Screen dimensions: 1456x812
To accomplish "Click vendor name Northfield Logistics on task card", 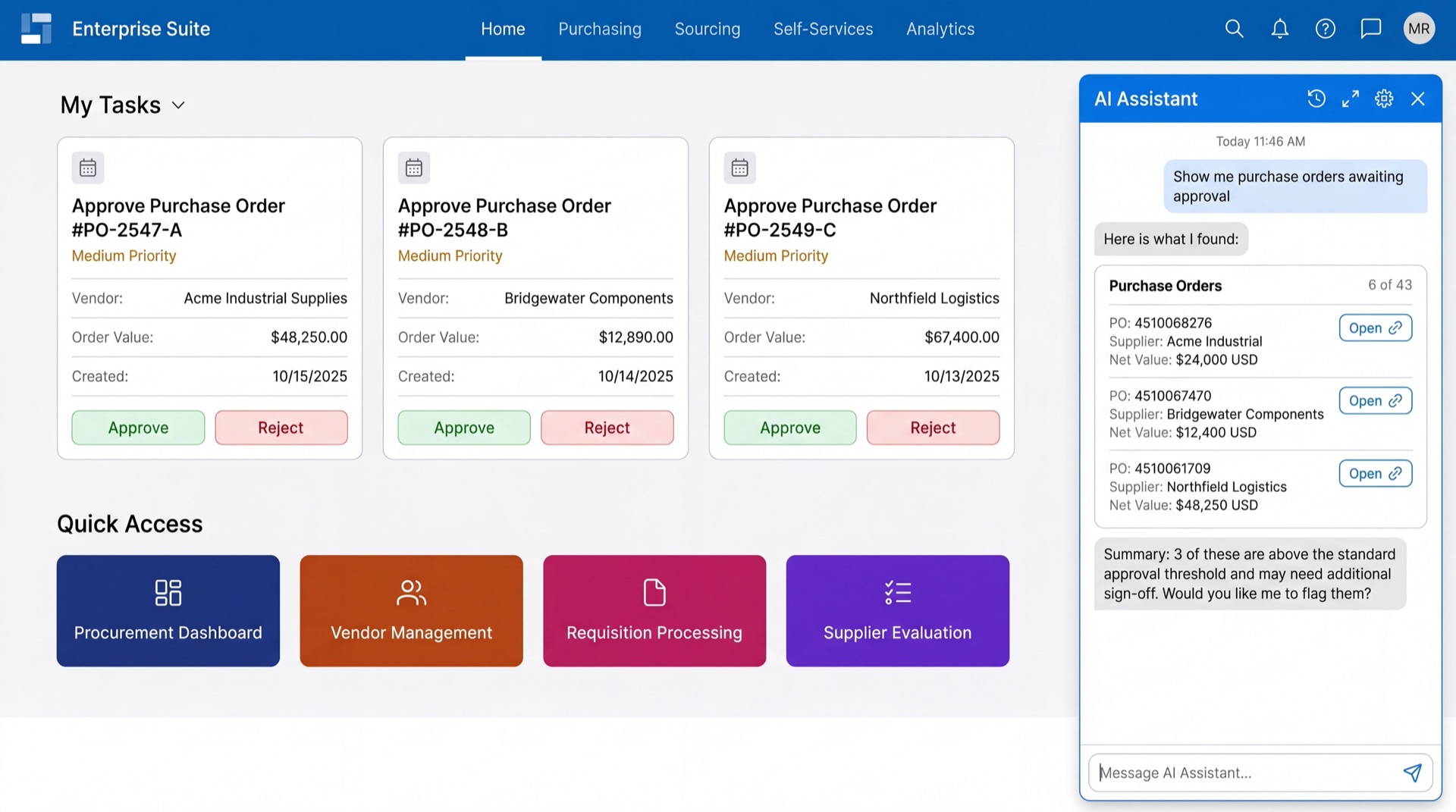I will [934, 298].
